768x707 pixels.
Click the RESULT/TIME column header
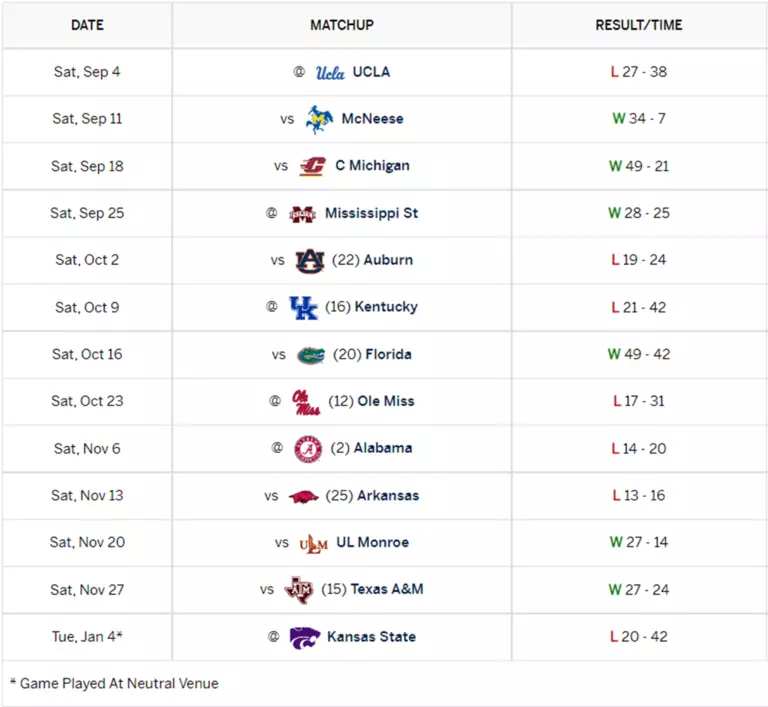point(639,25)
